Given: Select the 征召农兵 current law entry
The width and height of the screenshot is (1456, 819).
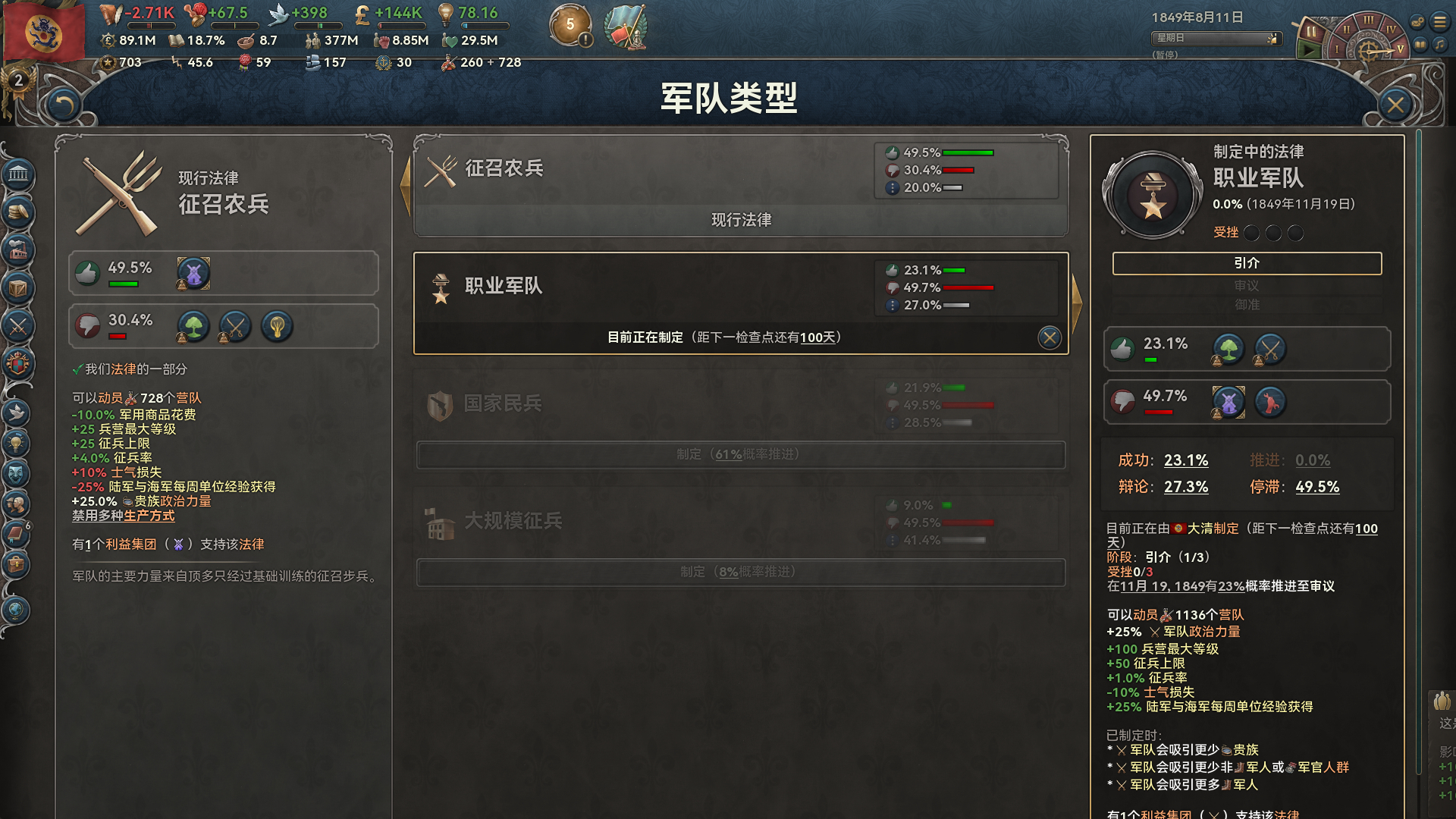Looking at the screenshot, I should (x=741, y=186).
